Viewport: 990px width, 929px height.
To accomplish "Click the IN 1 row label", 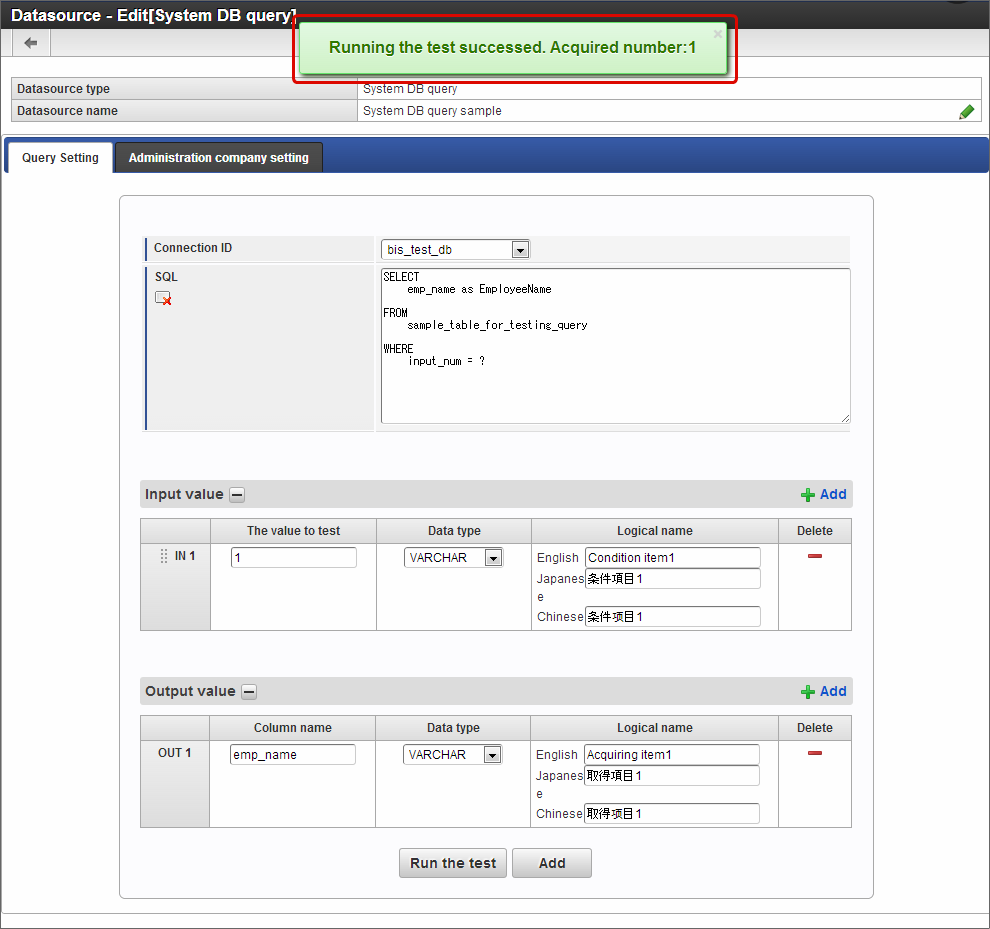I will click(185, 556).
